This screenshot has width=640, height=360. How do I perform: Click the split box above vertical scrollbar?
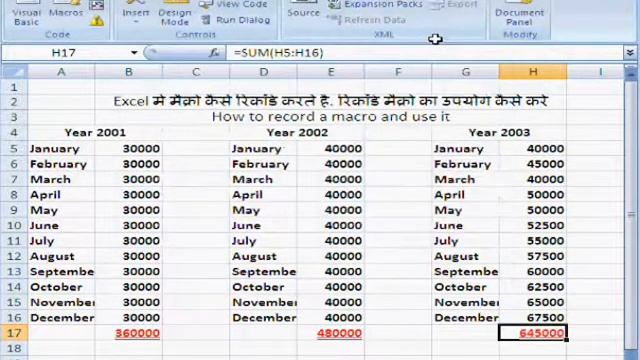631,65
